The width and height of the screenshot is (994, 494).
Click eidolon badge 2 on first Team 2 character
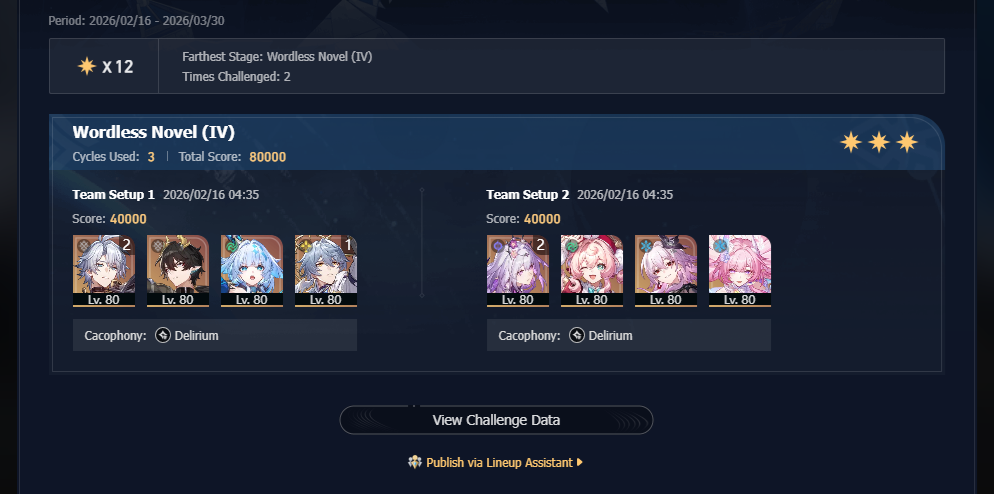(541, 244)
